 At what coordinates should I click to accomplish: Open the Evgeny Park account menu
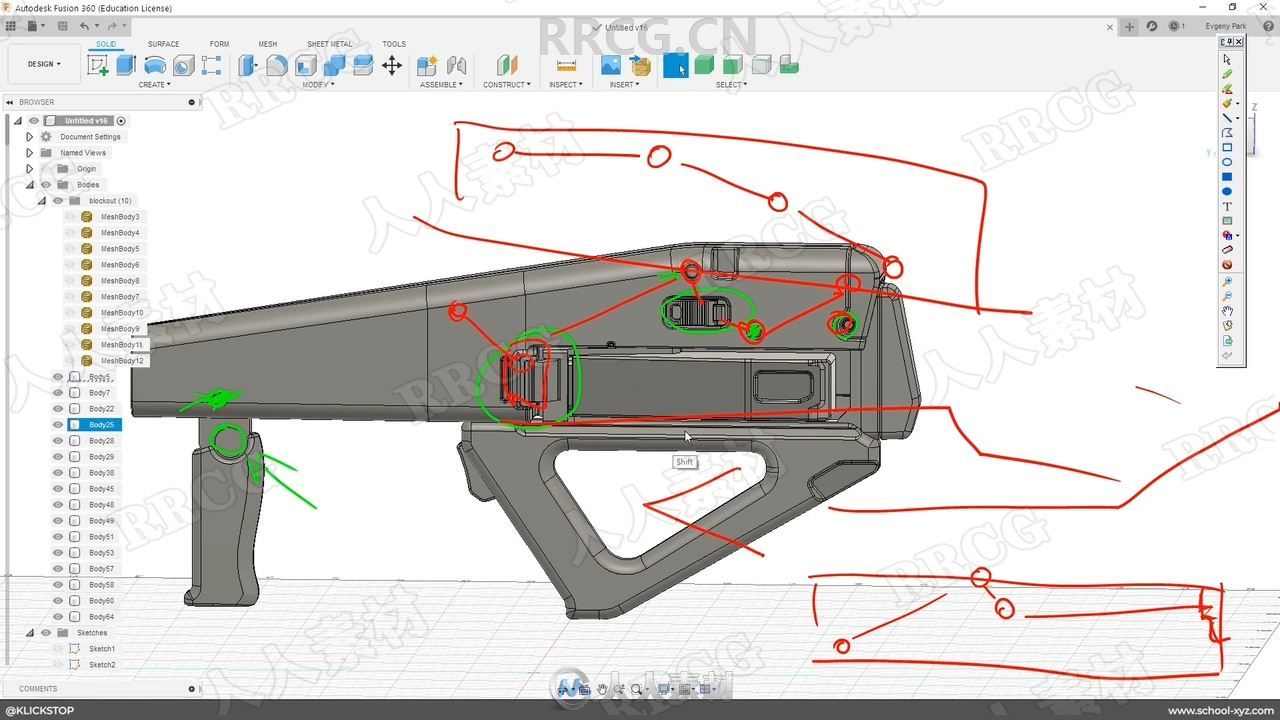[1225, 26]
